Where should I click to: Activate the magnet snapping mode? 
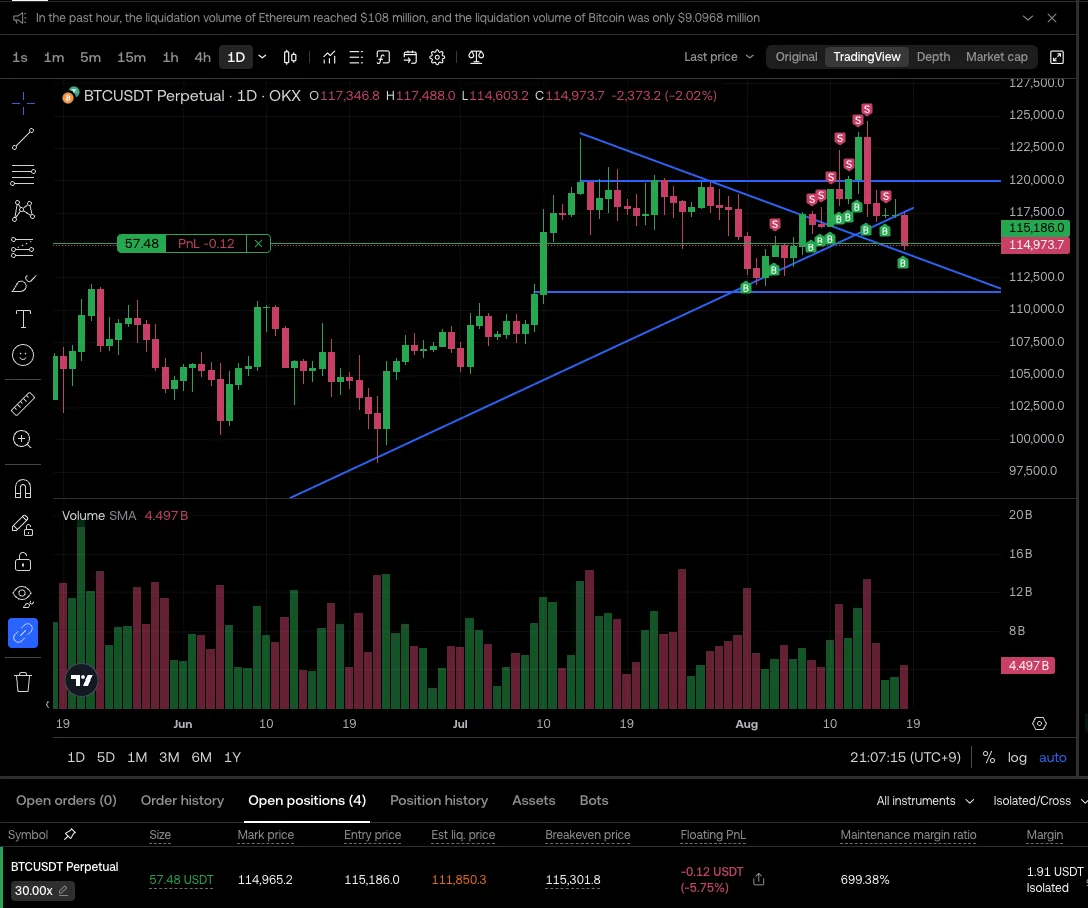coord(23,489)
